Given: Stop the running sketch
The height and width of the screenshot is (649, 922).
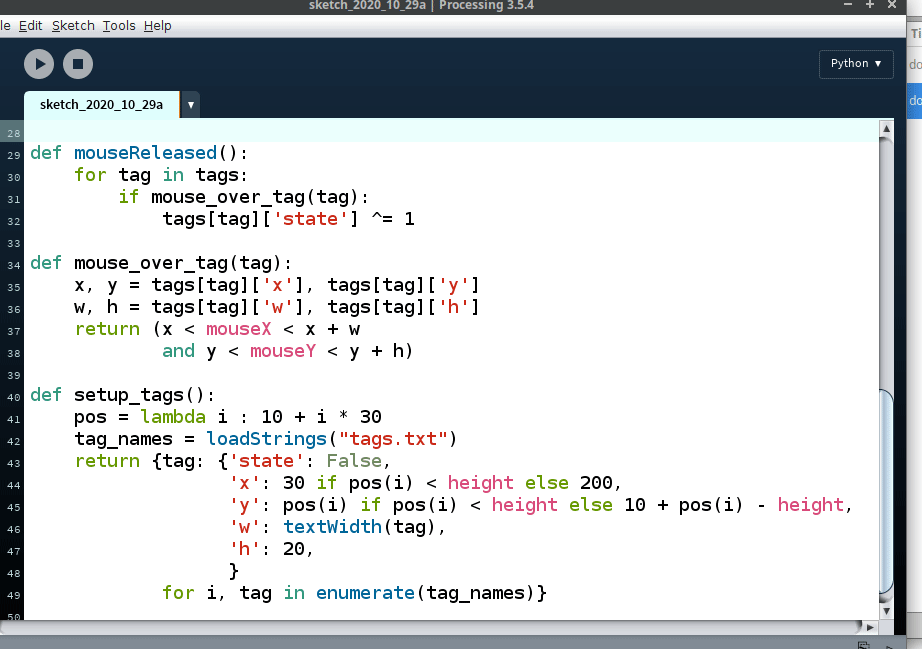Looking at the screenshot, I should click(x=78, y=64).
